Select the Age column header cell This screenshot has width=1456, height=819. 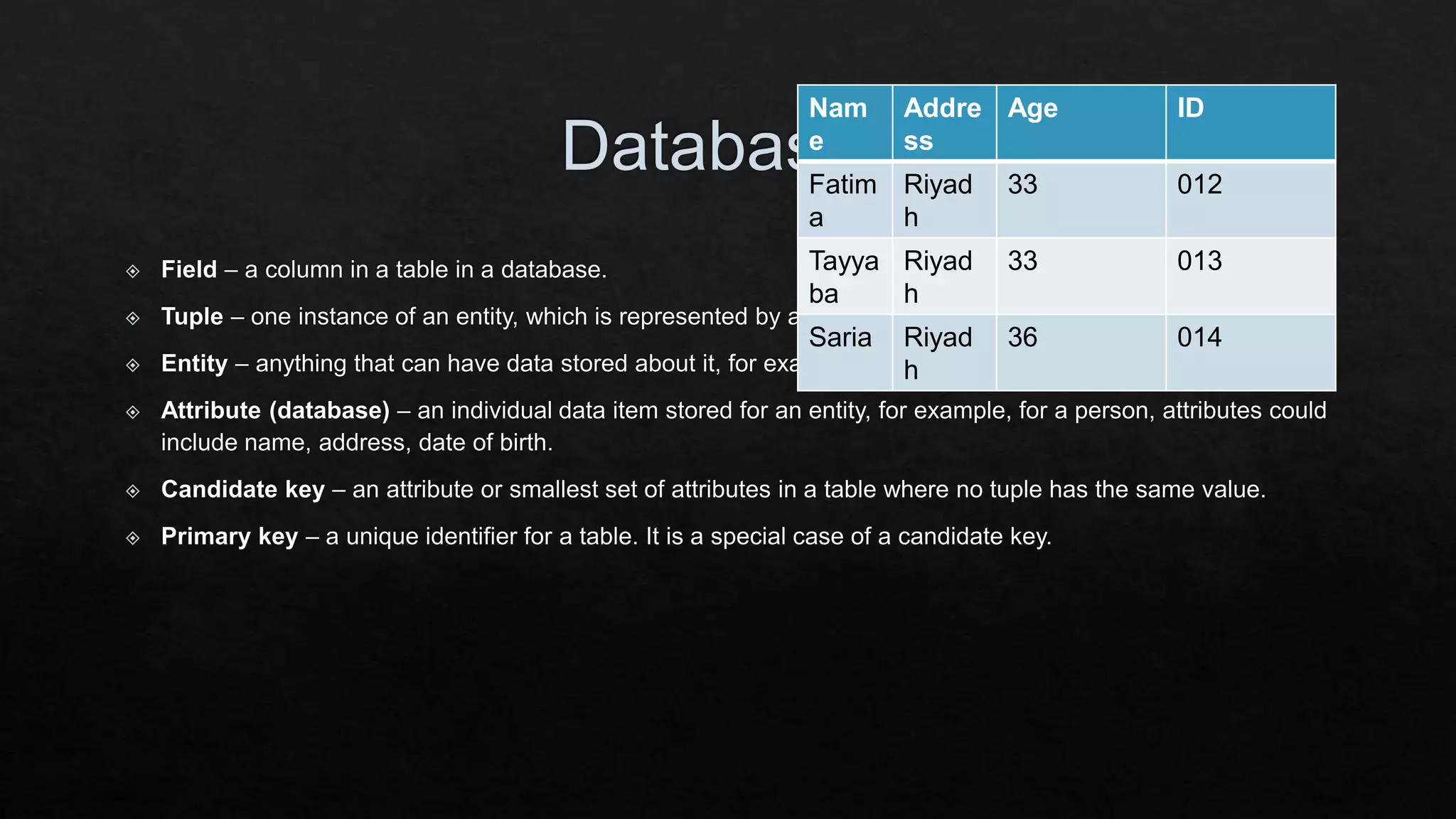click(x=1081, y=123)
